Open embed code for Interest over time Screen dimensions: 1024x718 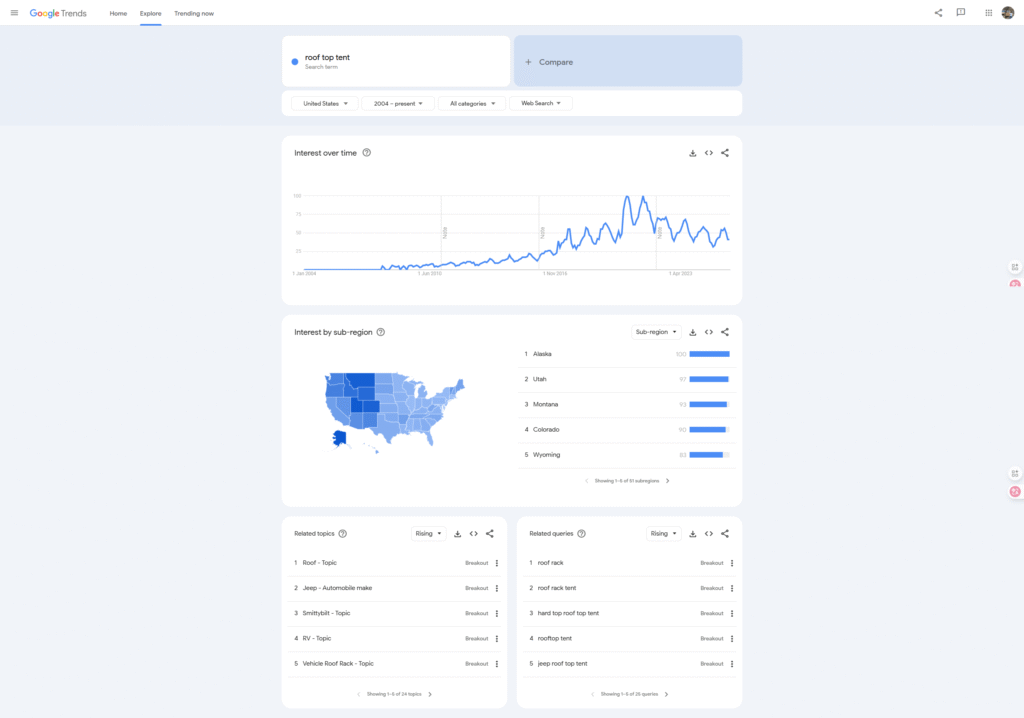708,153
